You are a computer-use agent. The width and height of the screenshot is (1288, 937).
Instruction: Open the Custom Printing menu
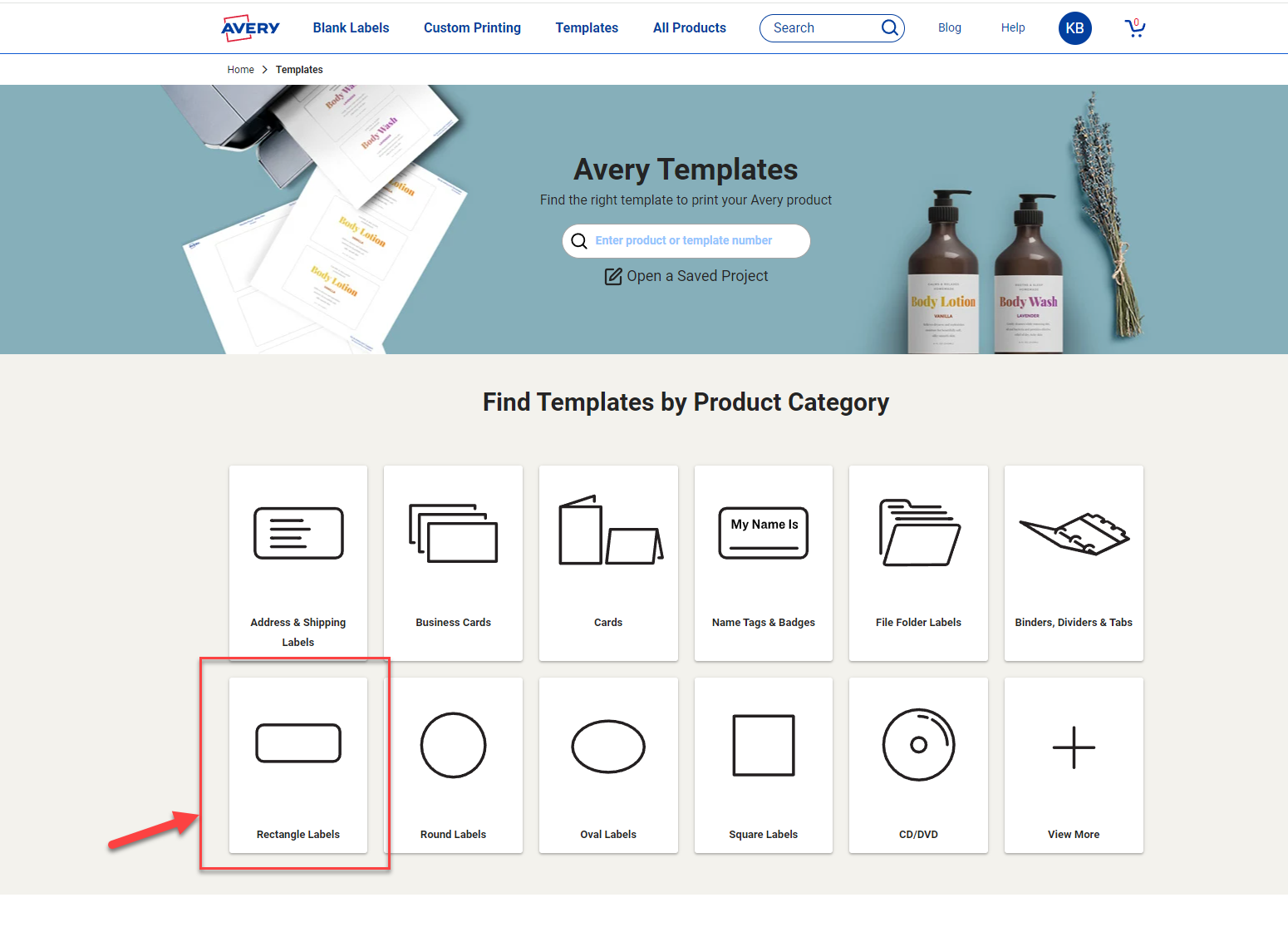[472, 28]
